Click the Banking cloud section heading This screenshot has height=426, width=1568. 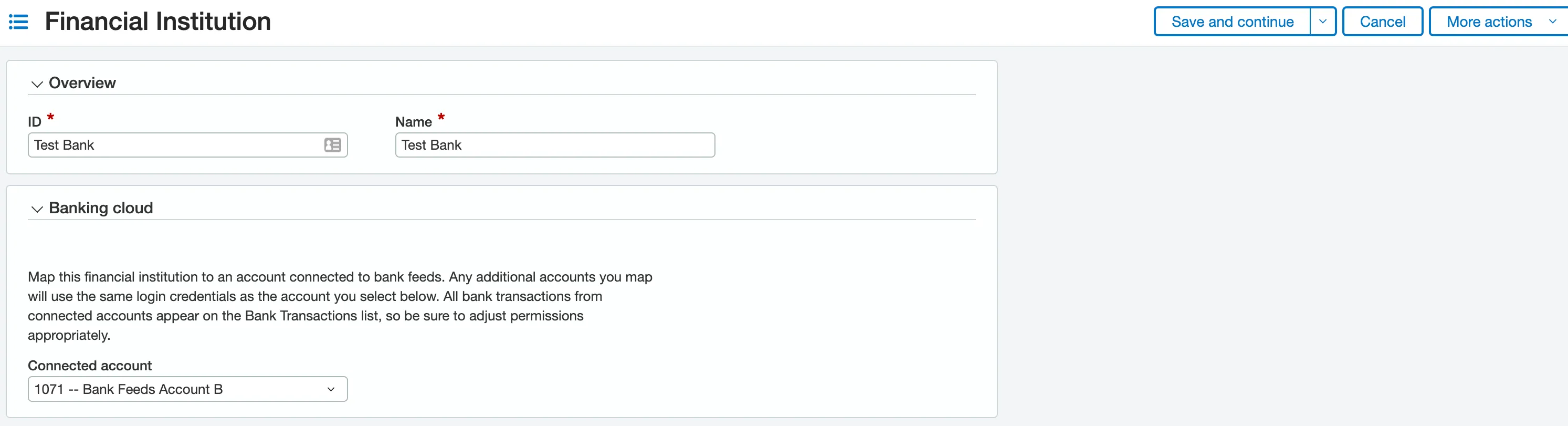coord(101,208)
